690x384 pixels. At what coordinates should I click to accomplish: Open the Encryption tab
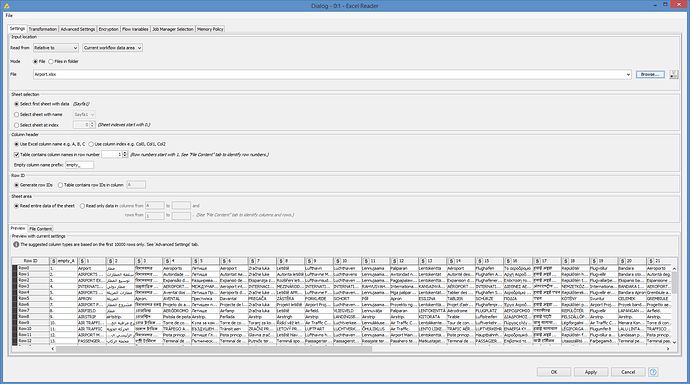[108, 29]
